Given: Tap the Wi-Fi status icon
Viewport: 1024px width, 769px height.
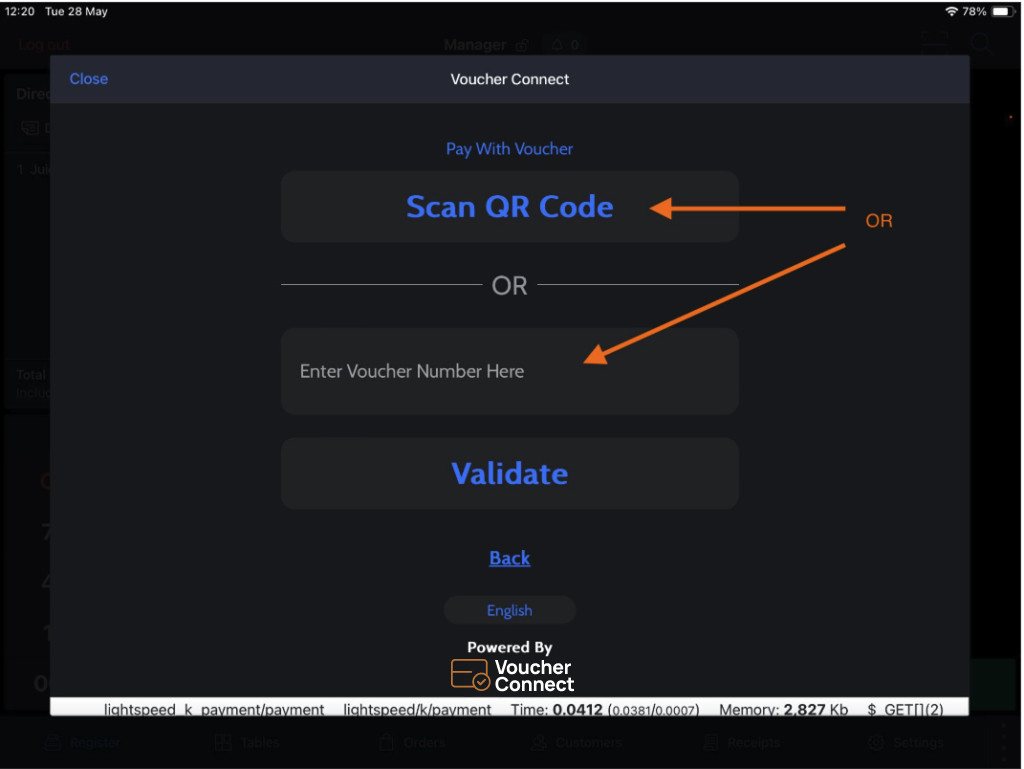Looking at the screenshot, I should click(950, 11).
